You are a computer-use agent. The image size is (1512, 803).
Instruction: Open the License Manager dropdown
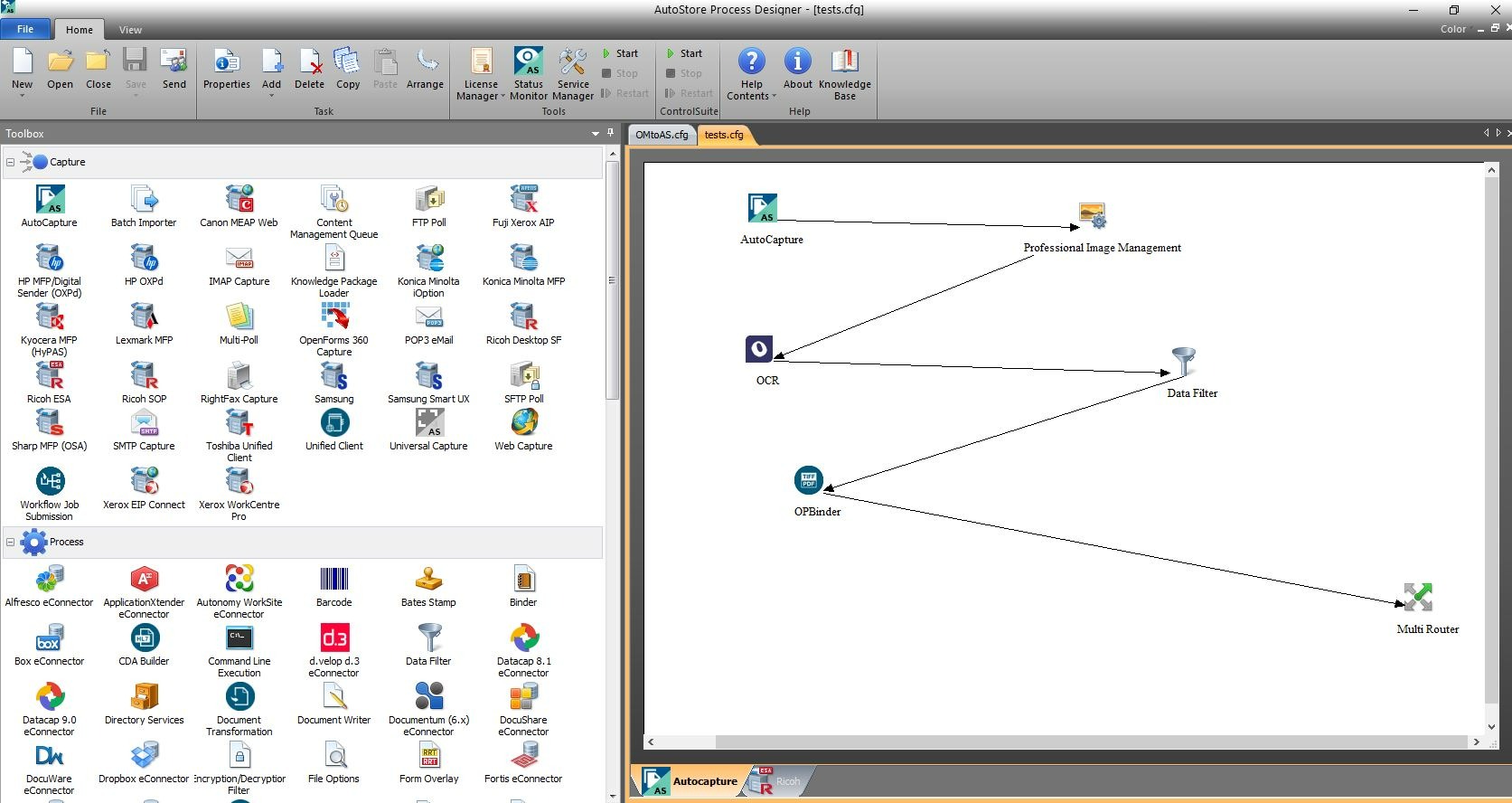pos(481,96)
